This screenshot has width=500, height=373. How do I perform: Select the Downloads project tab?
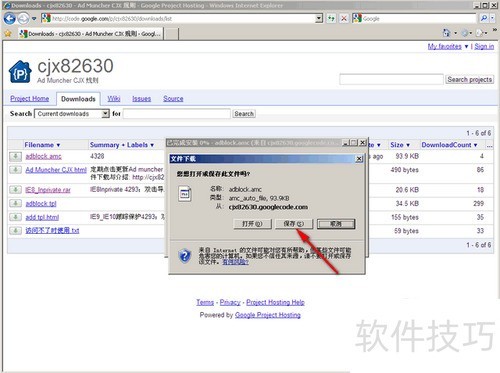click(x=78, y=99)
